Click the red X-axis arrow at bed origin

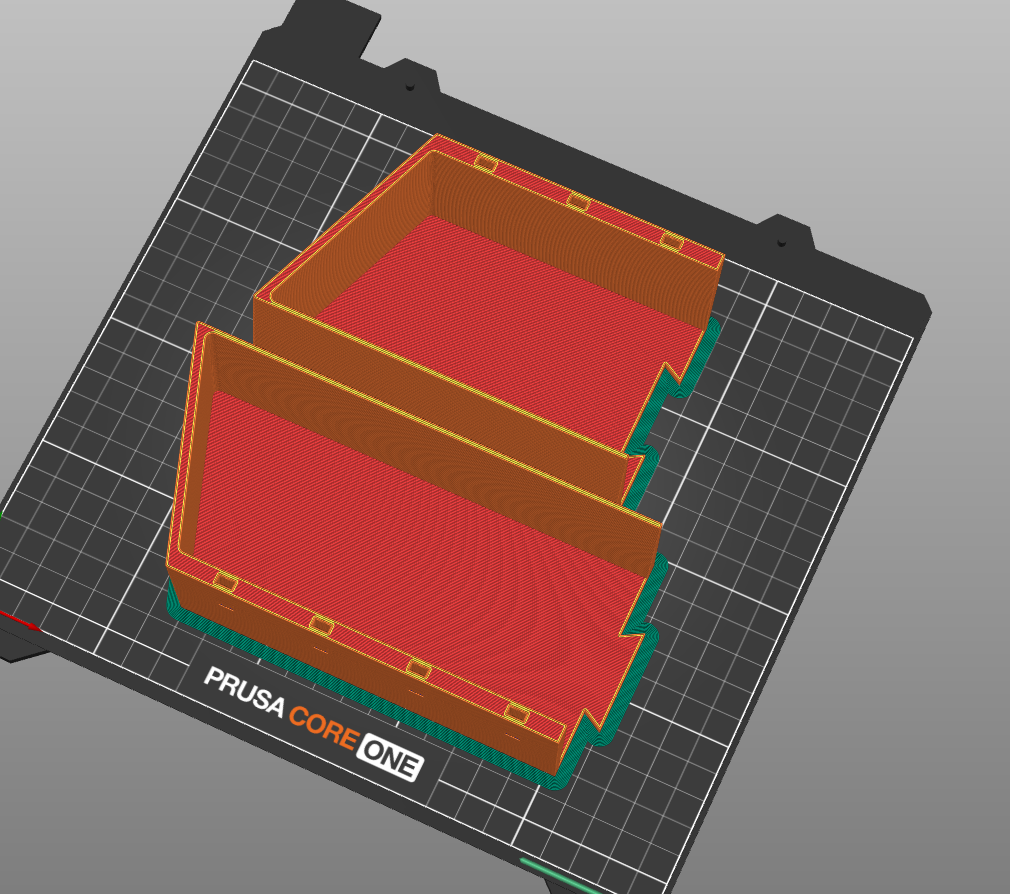click(19, 621)
